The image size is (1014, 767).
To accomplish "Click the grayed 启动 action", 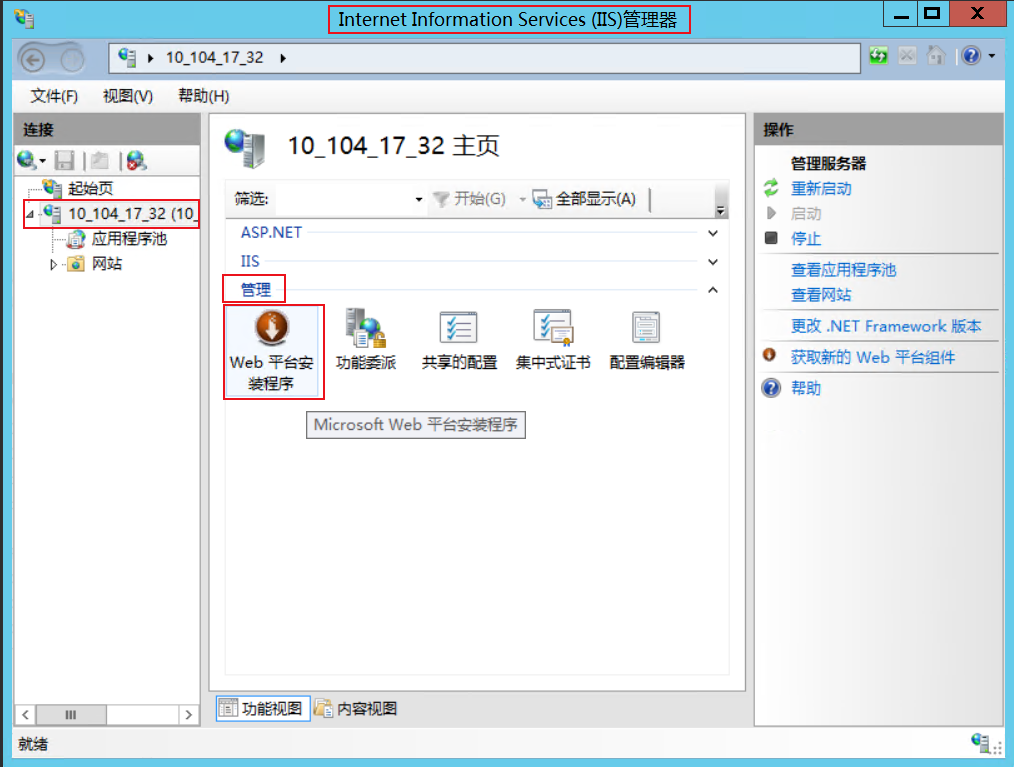I will click(x=806, y=214).
